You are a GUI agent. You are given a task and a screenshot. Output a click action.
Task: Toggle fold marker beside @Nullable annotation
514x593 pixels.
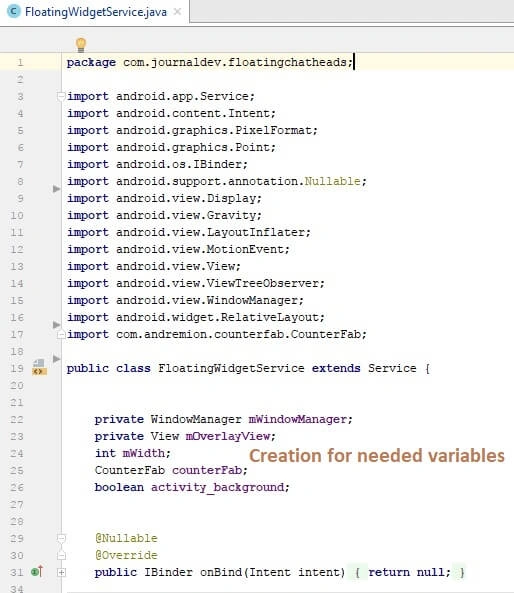(61, 538)
